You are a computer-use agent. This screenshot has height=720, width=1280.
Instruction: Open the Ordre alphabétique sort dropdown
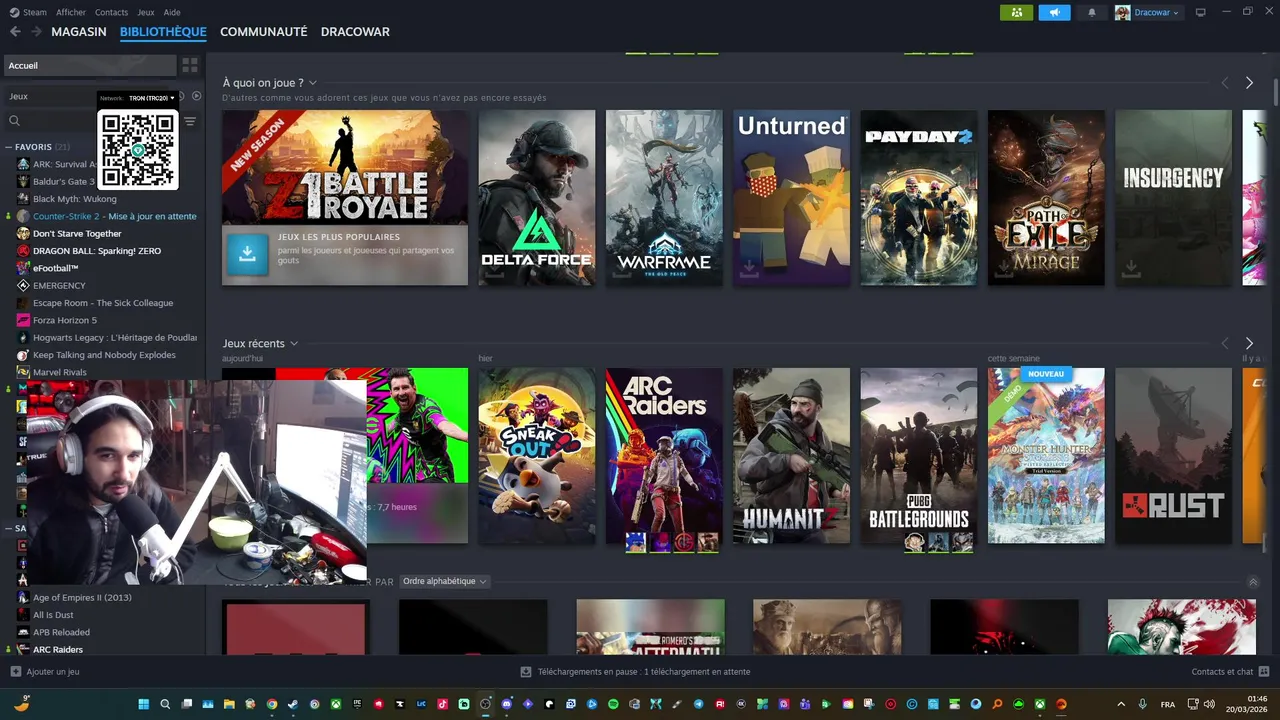[x=444, y=581]
